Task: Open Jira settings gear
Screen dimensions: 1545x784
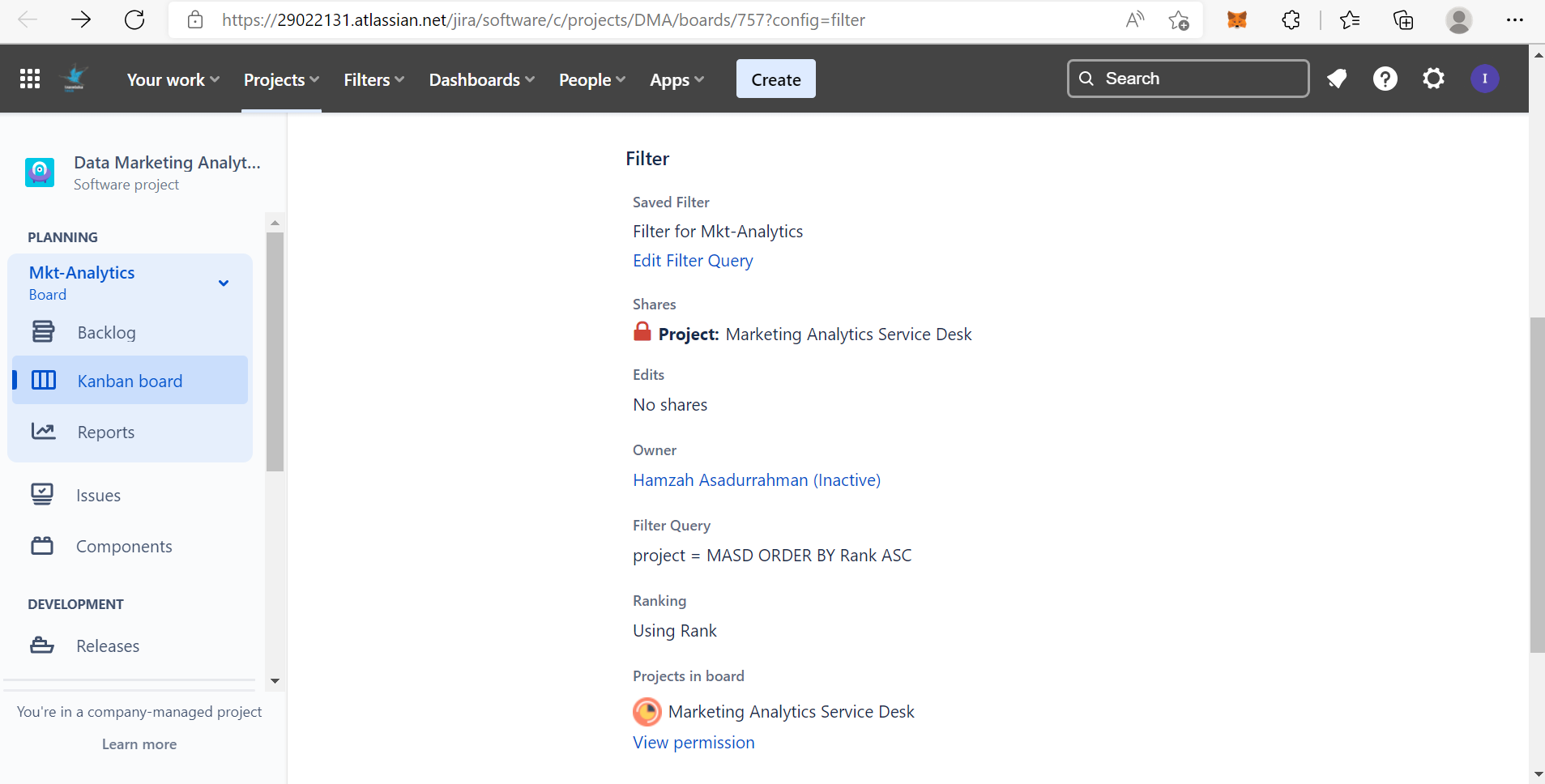Action: pos(1433,78)
